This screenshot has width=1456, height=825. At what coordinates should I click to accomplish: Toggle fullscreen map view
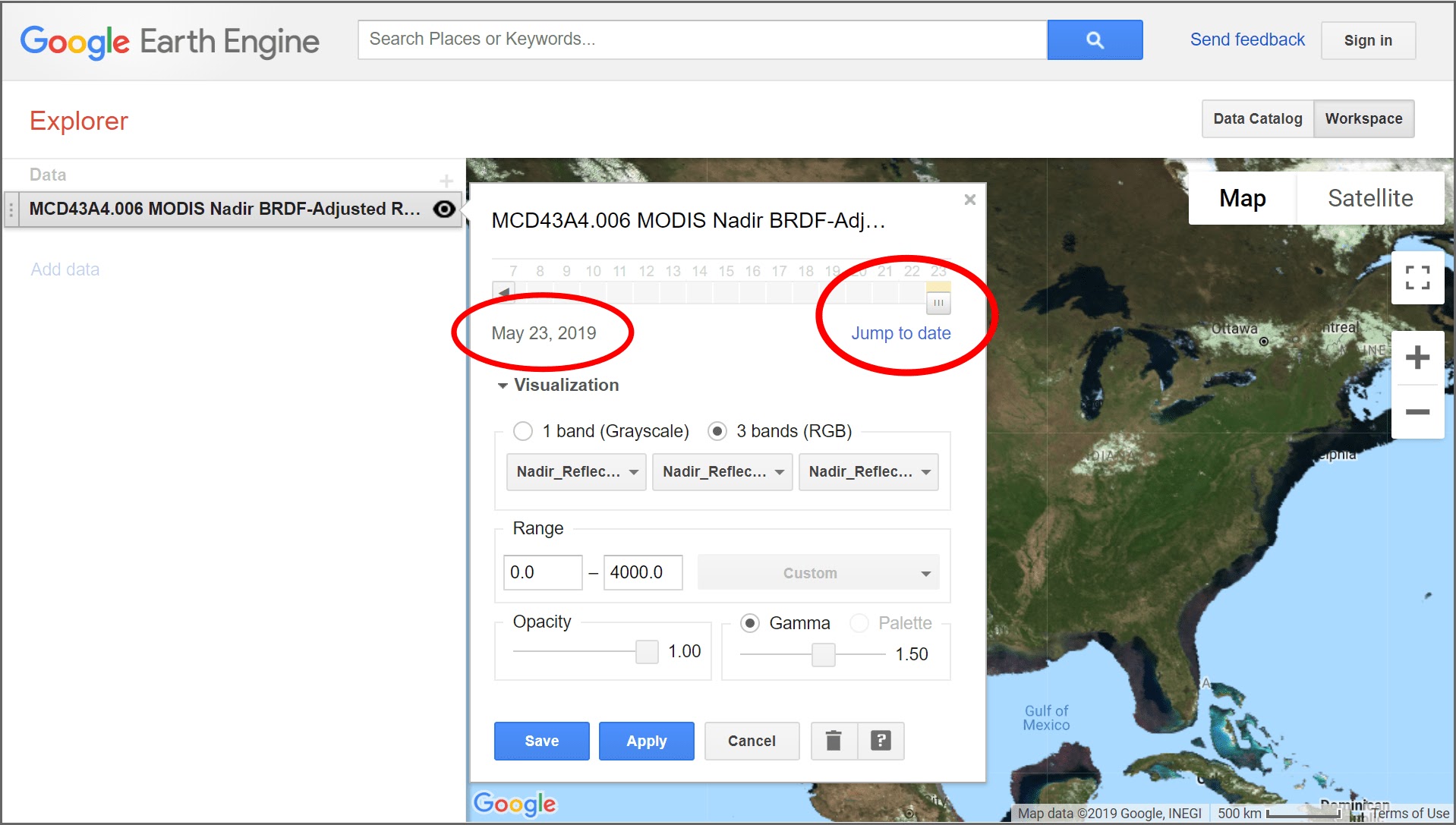pos(1417,277)
